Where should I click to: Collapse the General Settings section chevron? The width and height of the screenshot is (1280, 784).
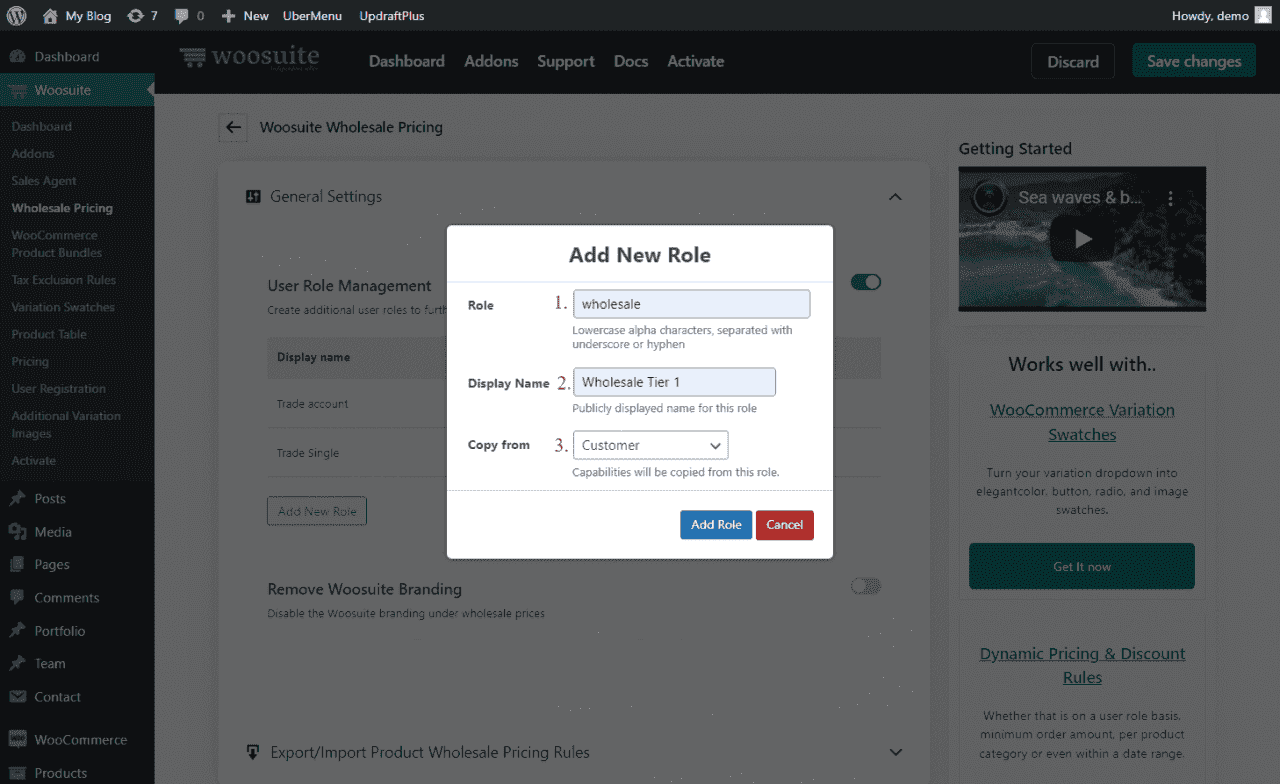pyautogui.click(x=895, y=197)
